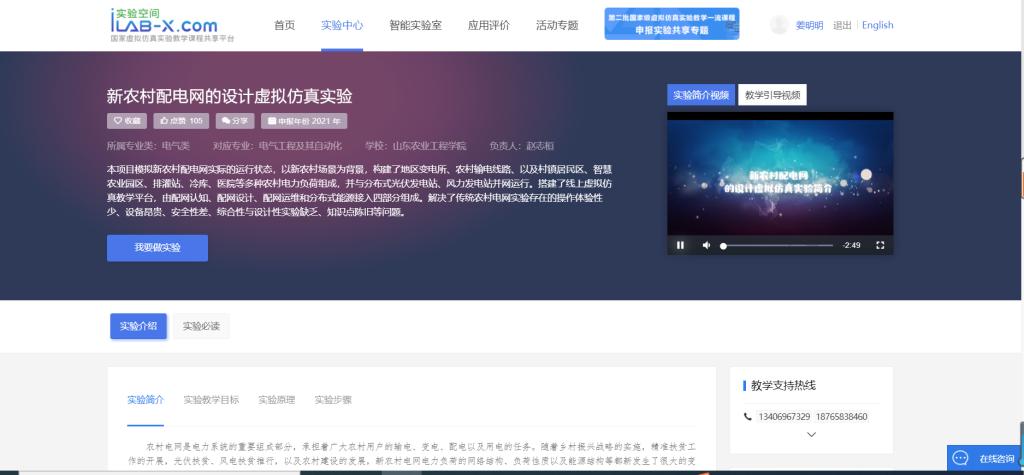Click the user avatar icon

click(779, 25)
